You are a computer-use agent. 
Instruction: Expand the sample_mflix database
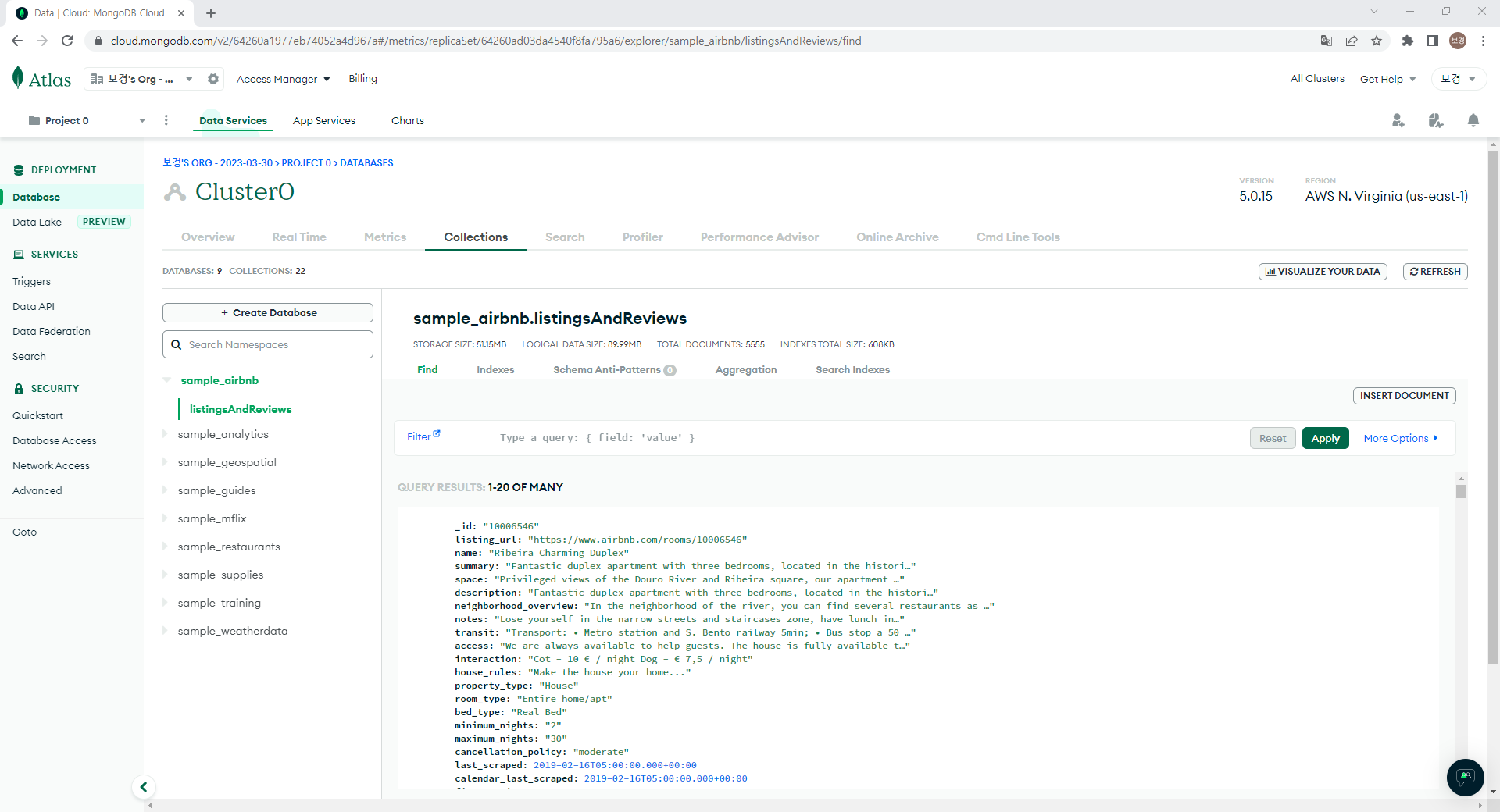pos(165,518)
